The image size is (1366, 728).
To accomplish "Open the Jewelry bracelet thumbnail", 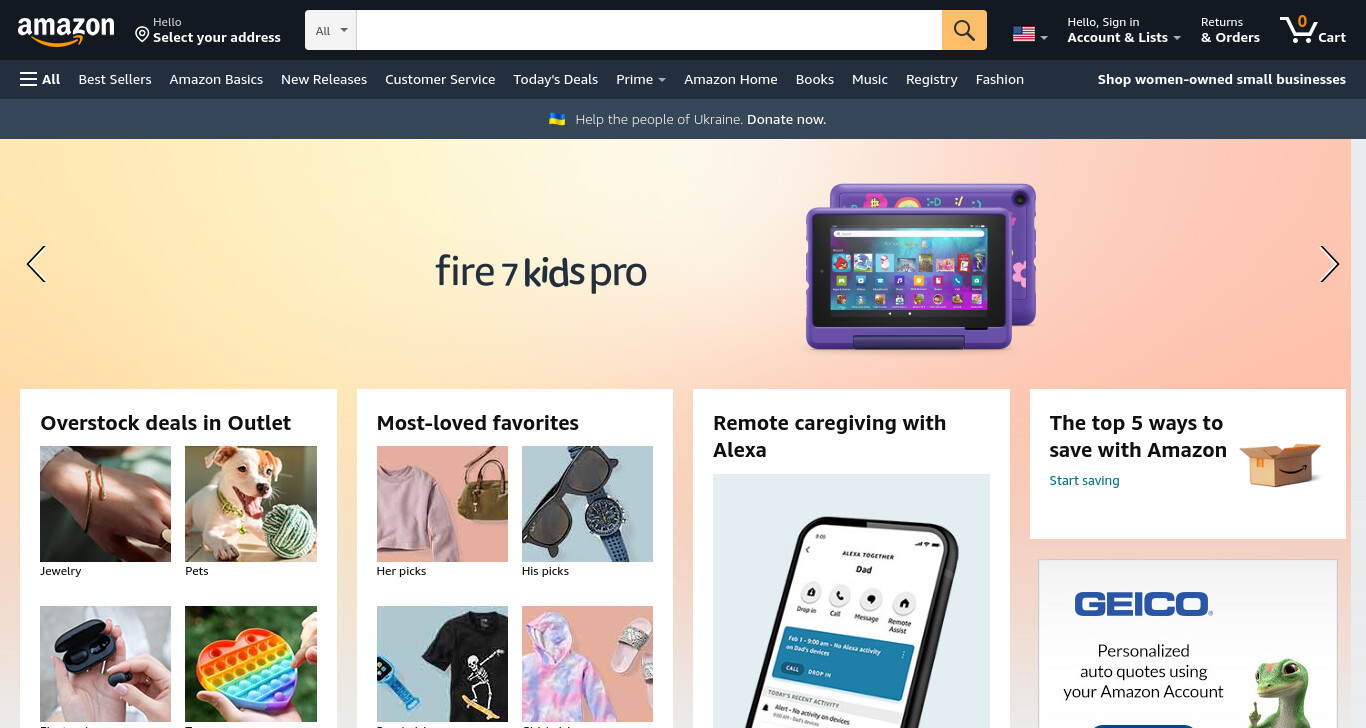I will coord(106,504).
